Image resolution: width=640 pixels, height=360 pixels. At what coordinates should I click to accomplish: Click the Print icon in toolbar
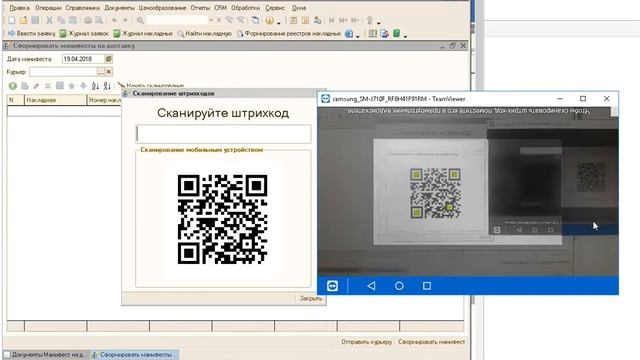click(x=88, y=20)
